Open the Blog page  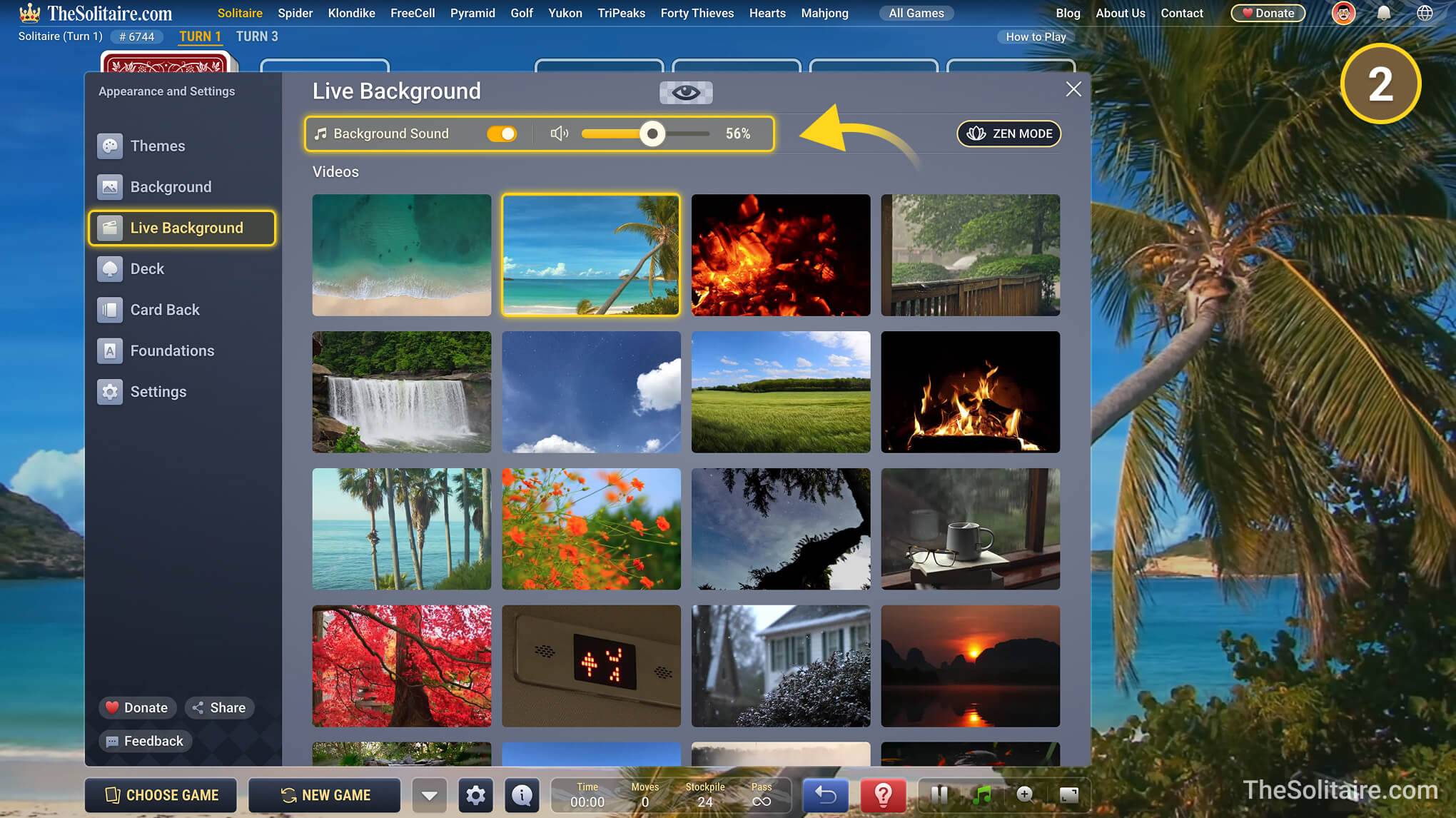1068,14
